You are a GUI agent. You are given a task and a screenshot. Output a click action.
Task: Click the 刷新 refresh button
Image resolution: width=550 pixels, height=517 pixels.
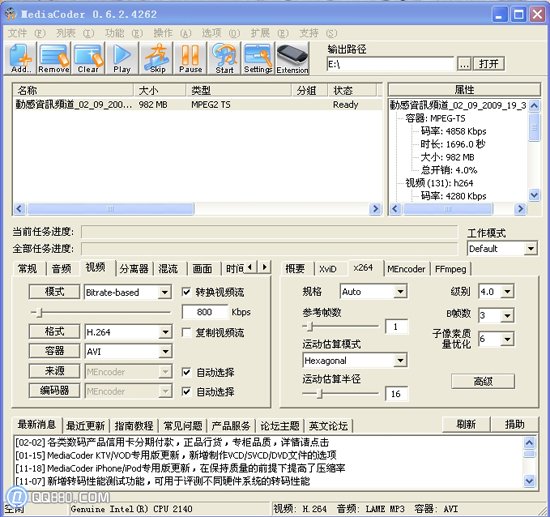(466, 424)
